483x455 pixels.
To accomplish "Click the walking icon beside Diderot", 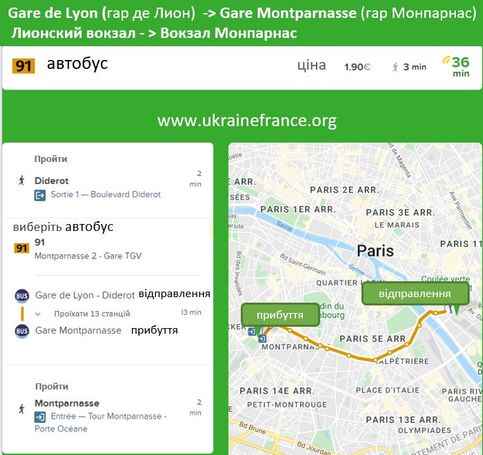I will tap(22, 180).
